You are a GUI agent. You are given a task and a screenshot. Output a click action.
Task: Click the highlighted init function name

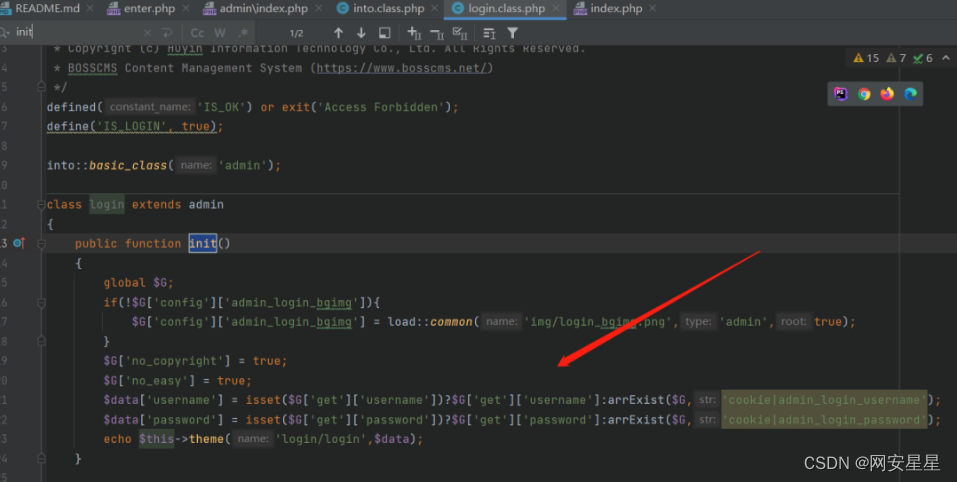[x=203, y=243]
